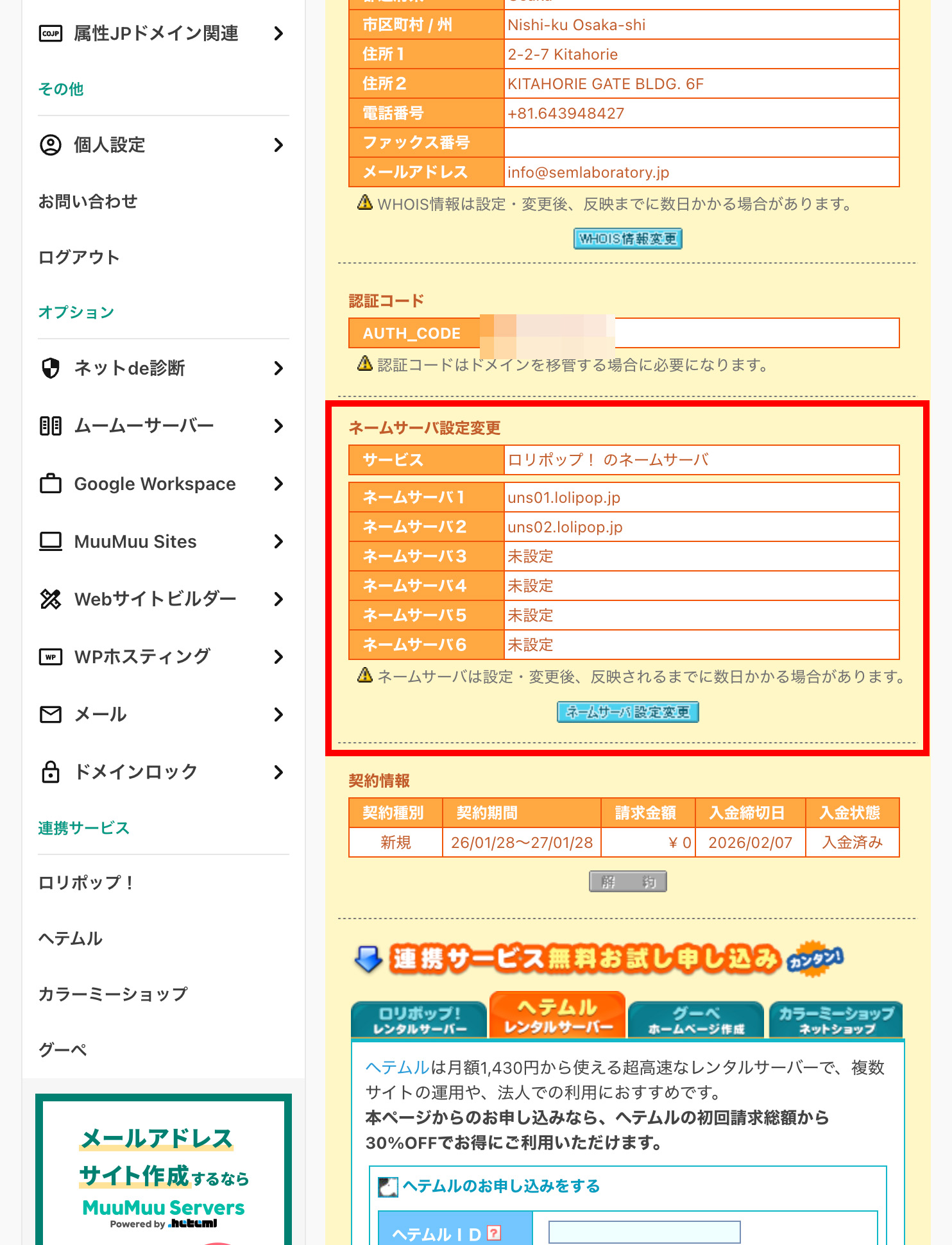
Task: Click the briefcase icon beside Google Workspace
Action: click(x=51, y=484)
